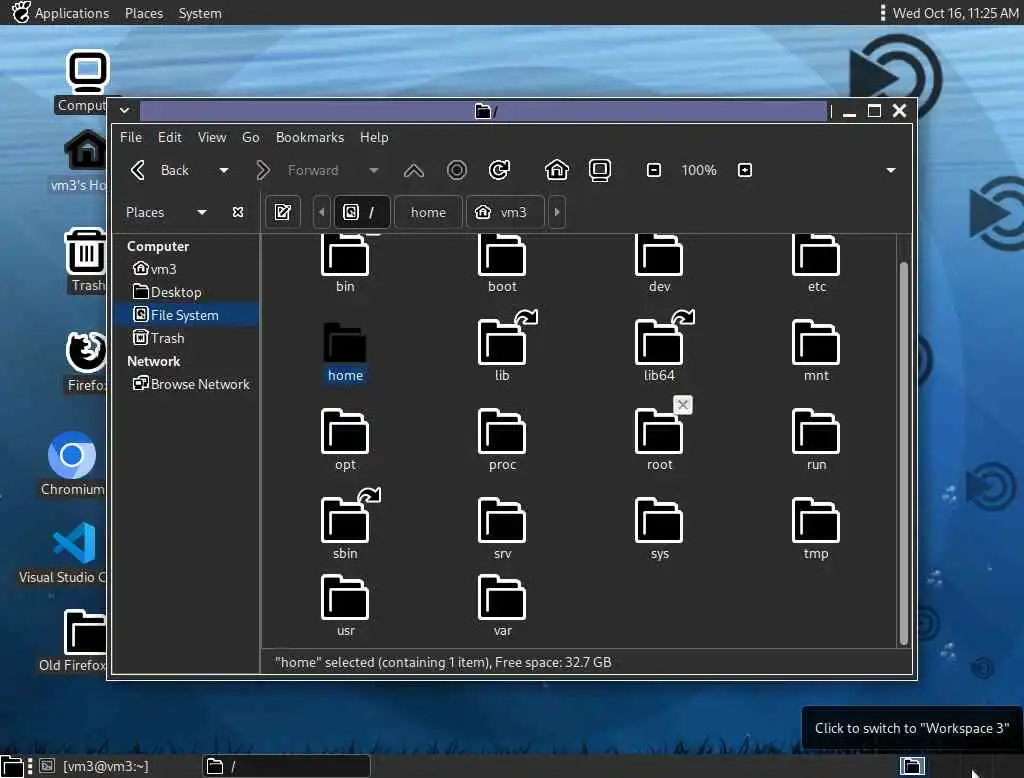This screenshot has height=778, width=1024.
Task: Open the Bookmarks menu
Action: coord(309,137)
